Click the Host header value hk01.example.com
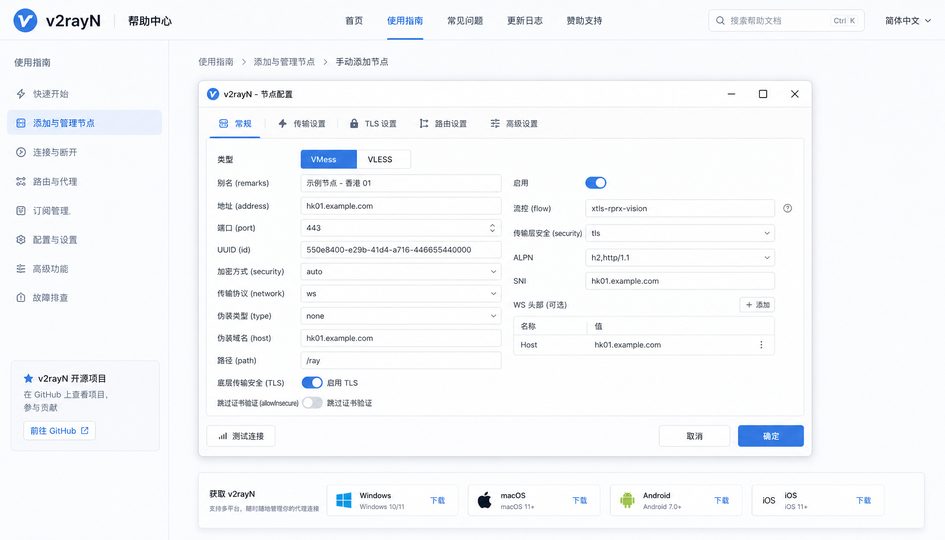Viewport: 945px width, 540px height. tap(627, 345)
